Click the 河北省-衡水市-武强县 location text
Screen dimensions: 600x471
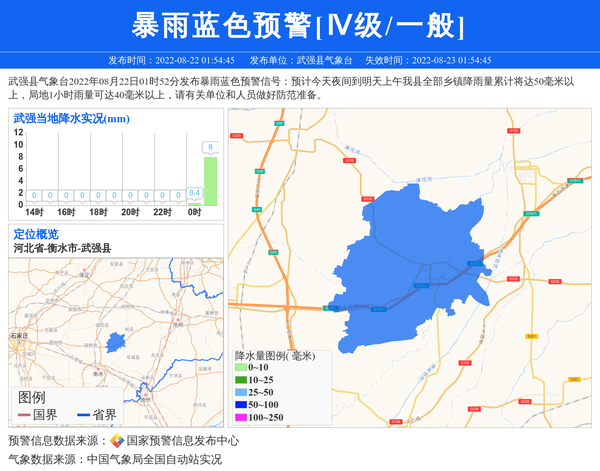pos(62,248)
